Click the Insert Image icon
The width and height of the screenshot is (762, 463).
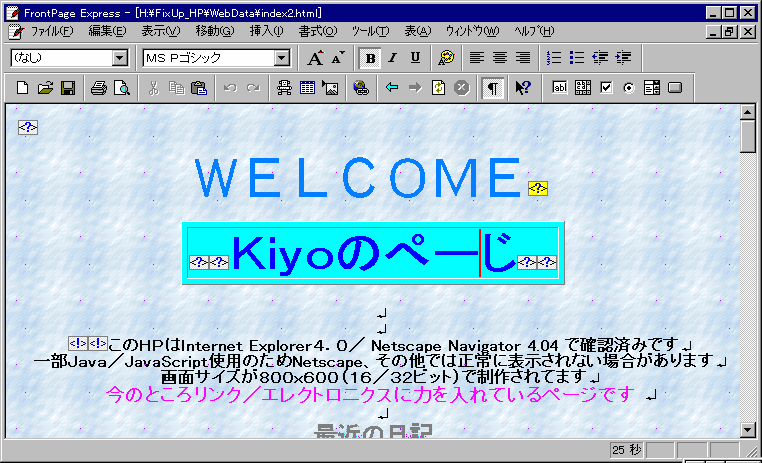tap(330, 88)
